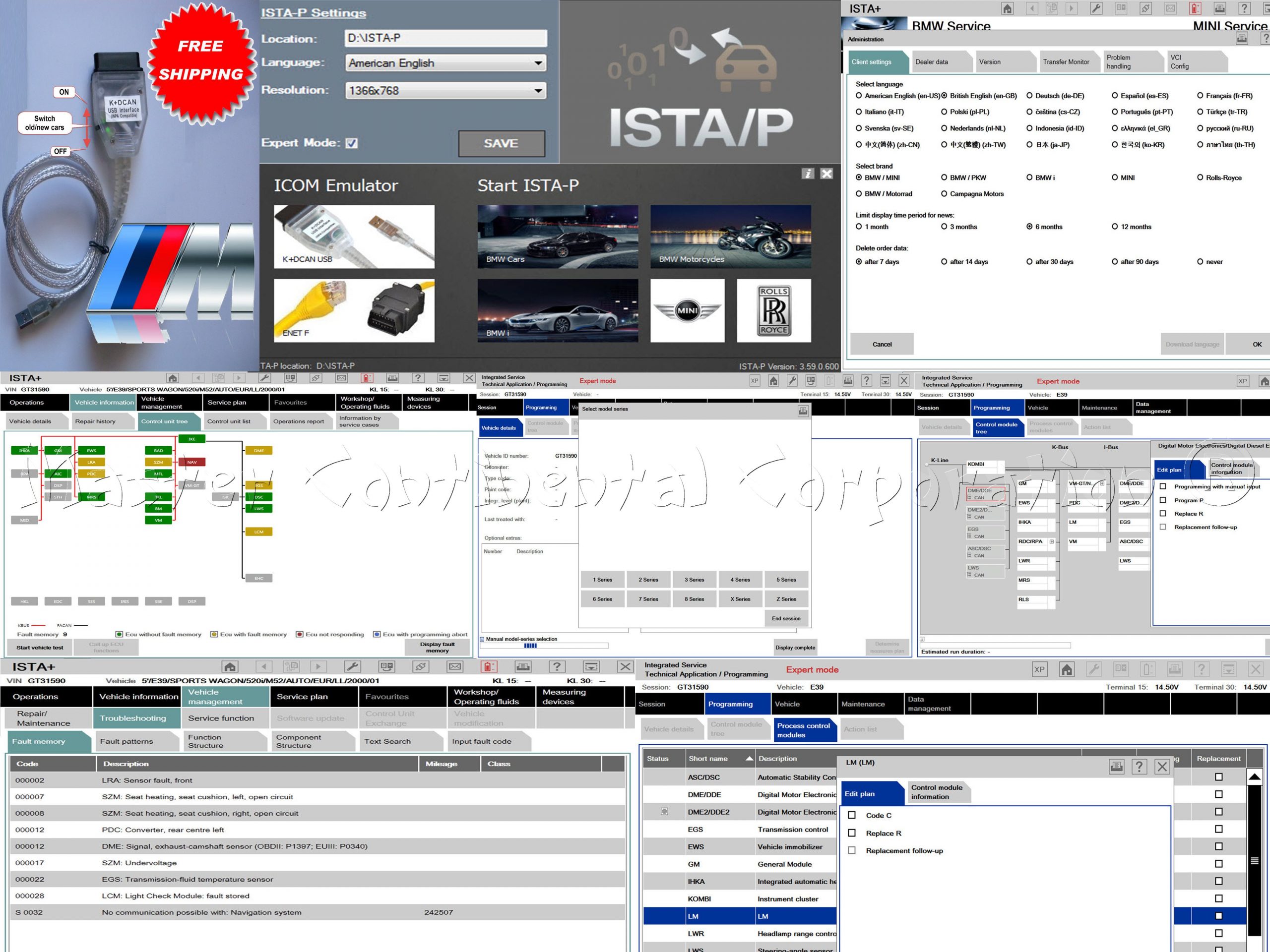Select the K+DCAN USB interface thumbnail
This screenshot has width=1270, height=952.
[354, 237]
